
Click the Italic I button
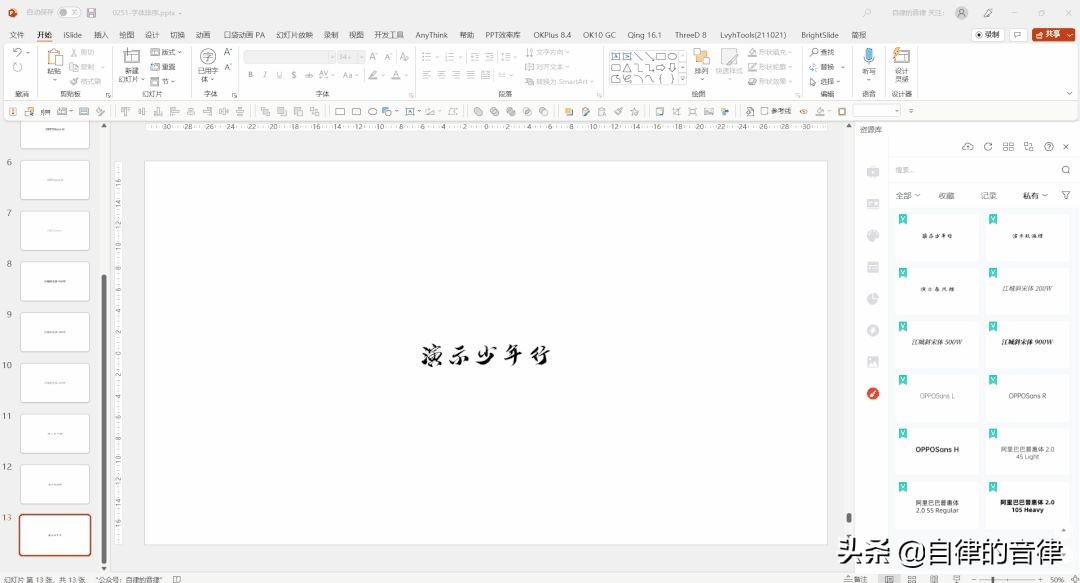(x=264, y=75)
